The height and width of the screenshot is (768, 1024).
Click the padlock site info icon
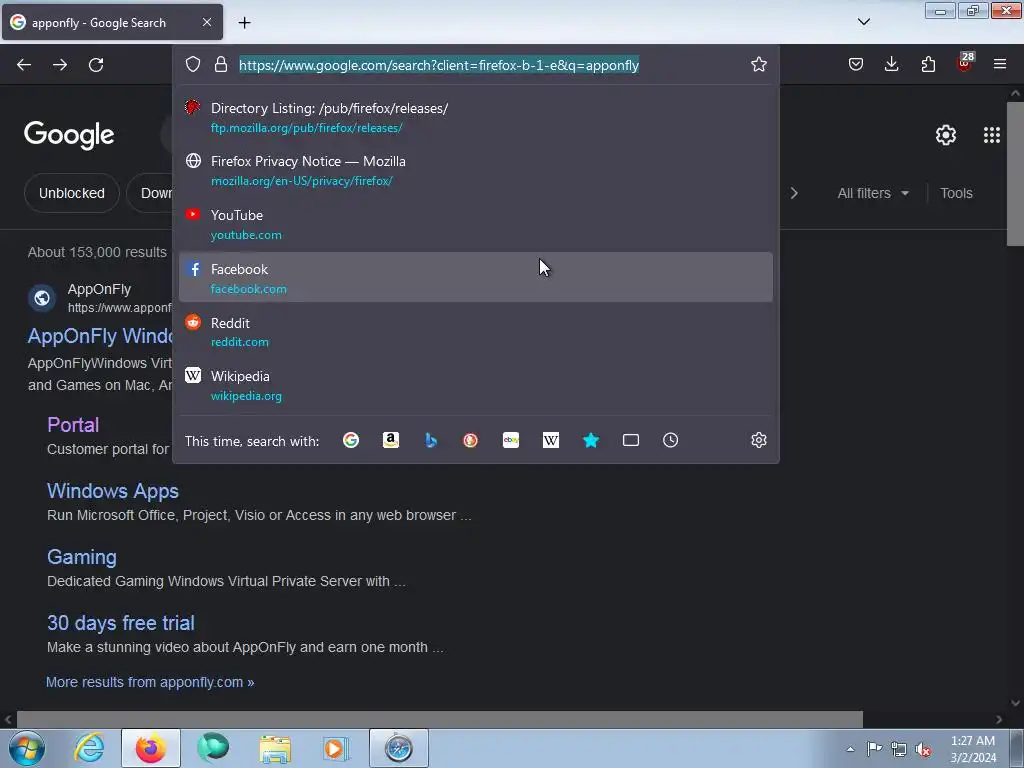click(221, 64)
